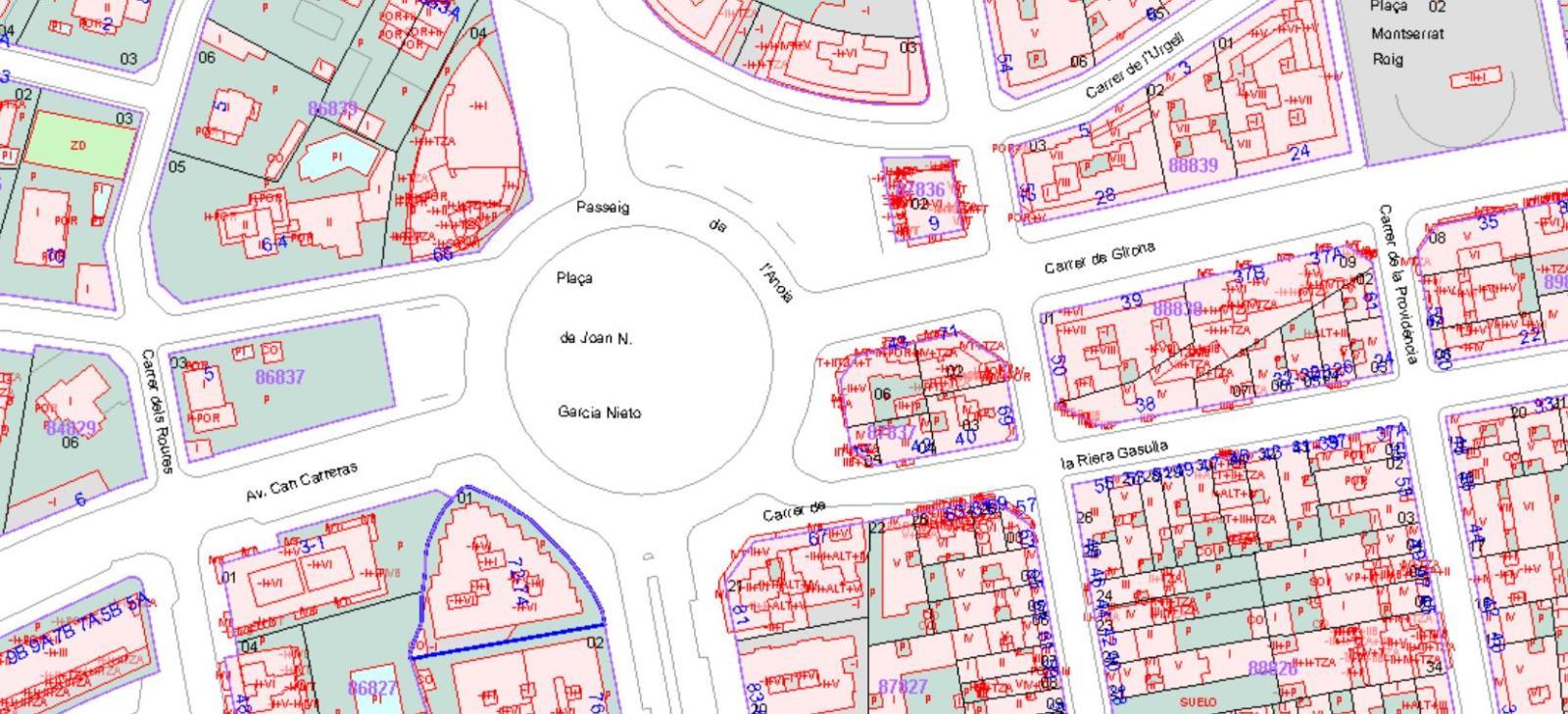1568x714 pixels.
Task: Click the Carrer de la Providència label
Action: click(1396, 284)
